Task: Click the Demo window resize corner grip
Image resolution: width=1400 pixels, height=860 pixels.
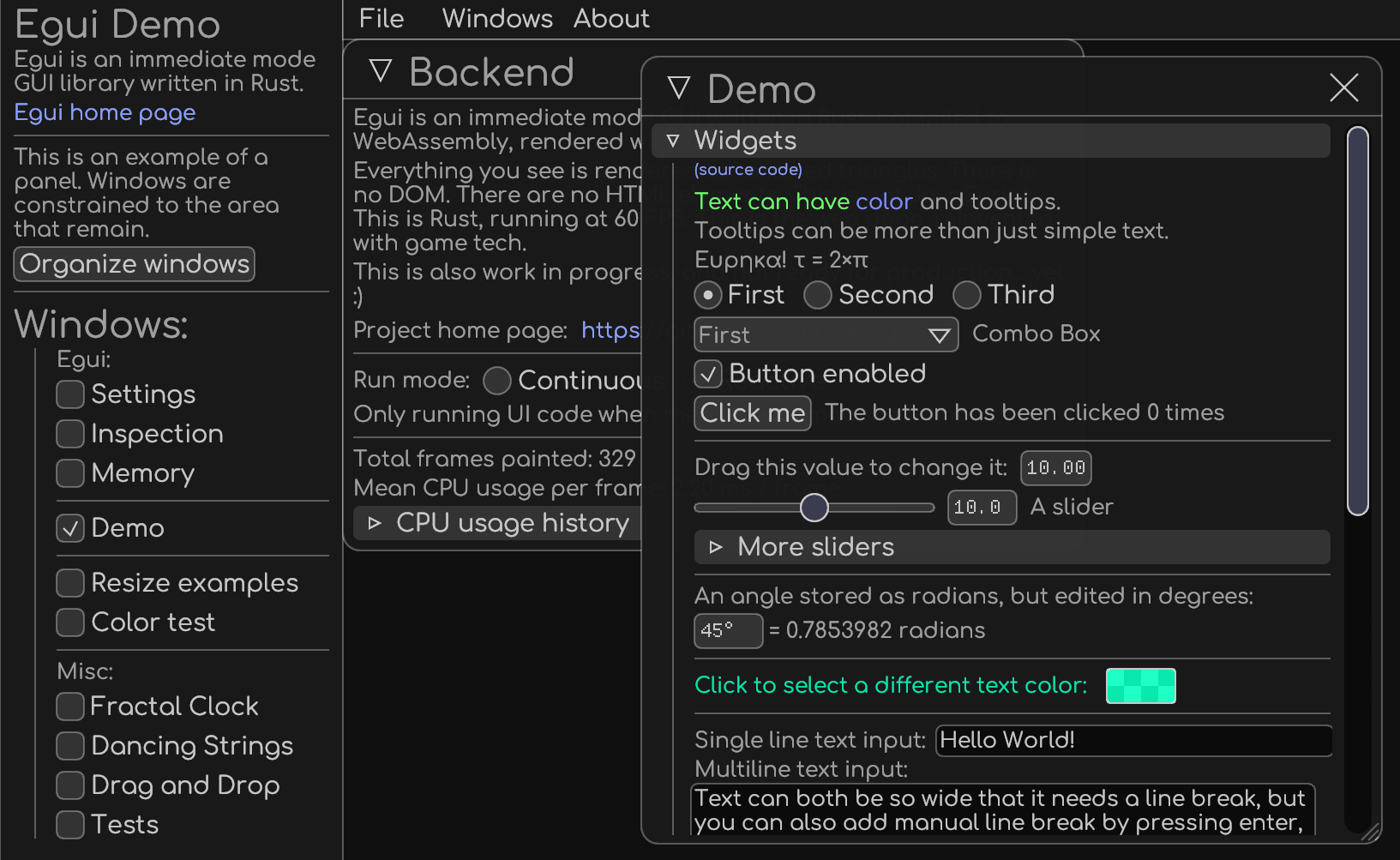Action: click(x=1371, y=832)
